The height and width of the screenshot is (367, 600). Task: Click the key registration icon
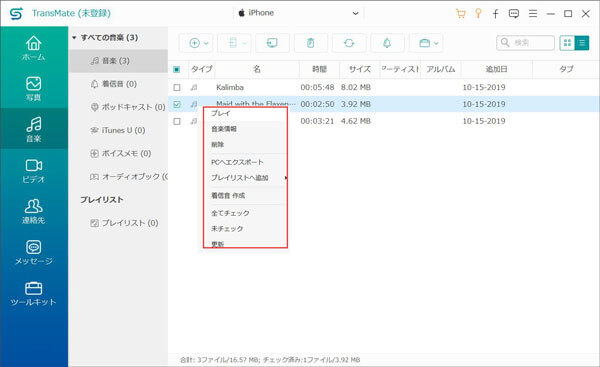[x=478, y=14]
